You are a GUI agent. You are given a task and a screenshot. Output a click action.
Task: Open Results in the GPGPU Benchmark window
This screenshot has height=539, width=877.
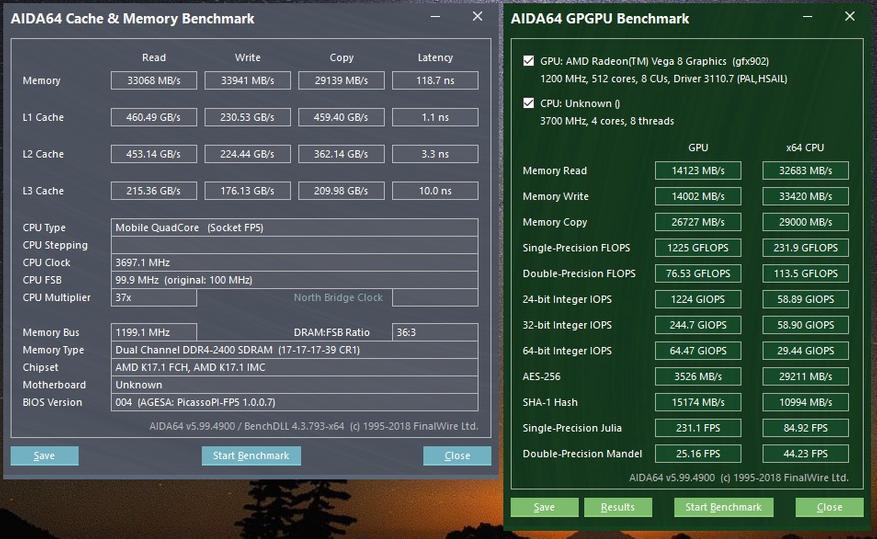[x=617, y=507]
